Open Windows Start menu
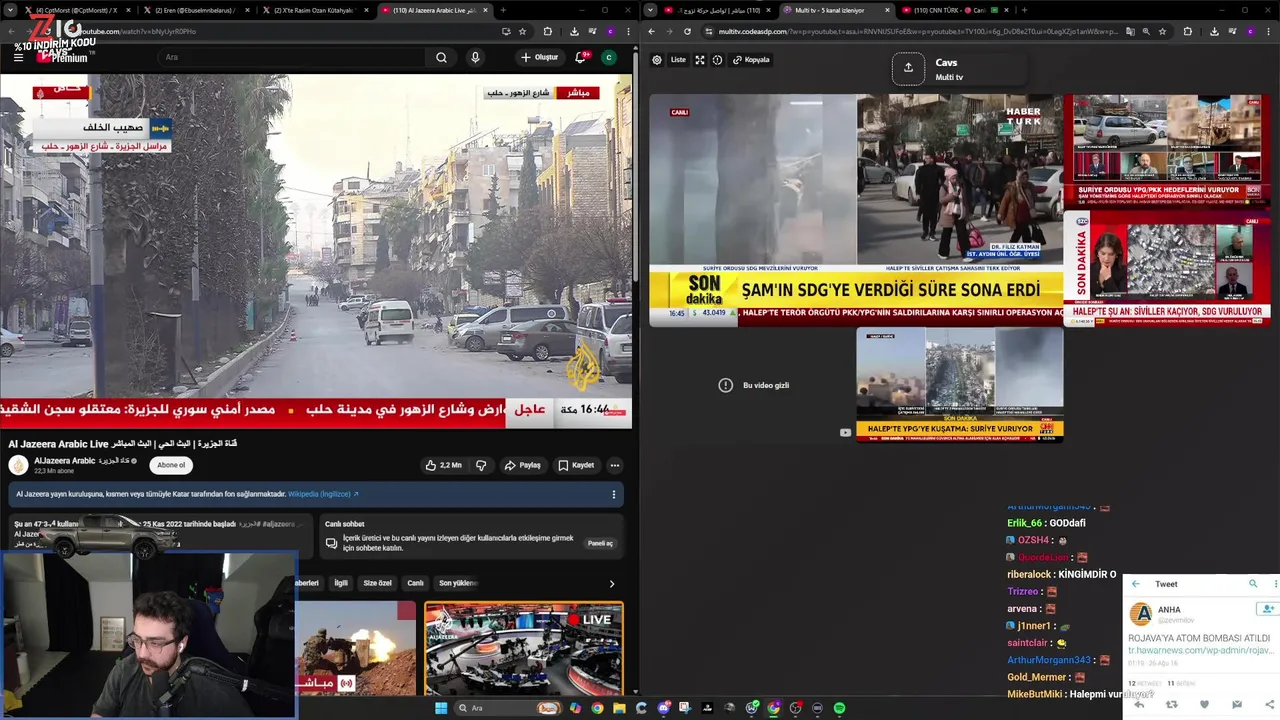 coord(441,708)
